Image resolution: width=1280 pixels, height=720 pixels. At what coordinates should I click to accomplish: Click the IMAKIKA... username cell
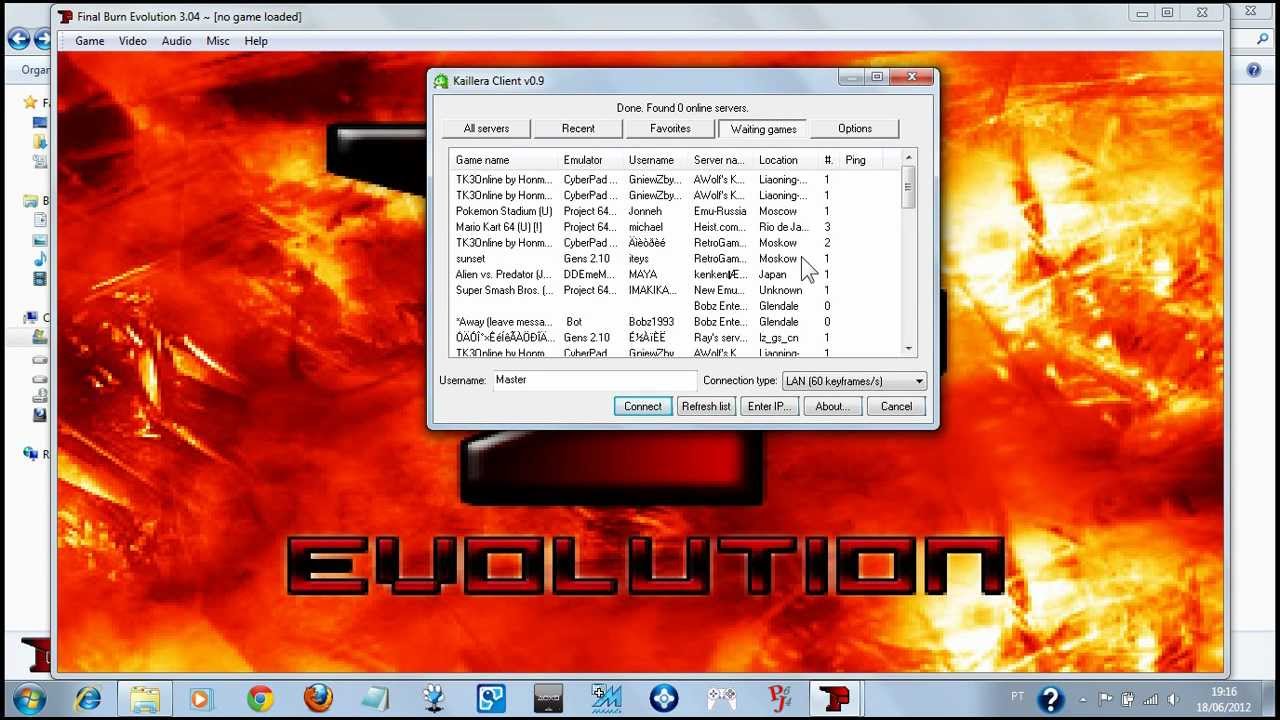pos(652,290)
